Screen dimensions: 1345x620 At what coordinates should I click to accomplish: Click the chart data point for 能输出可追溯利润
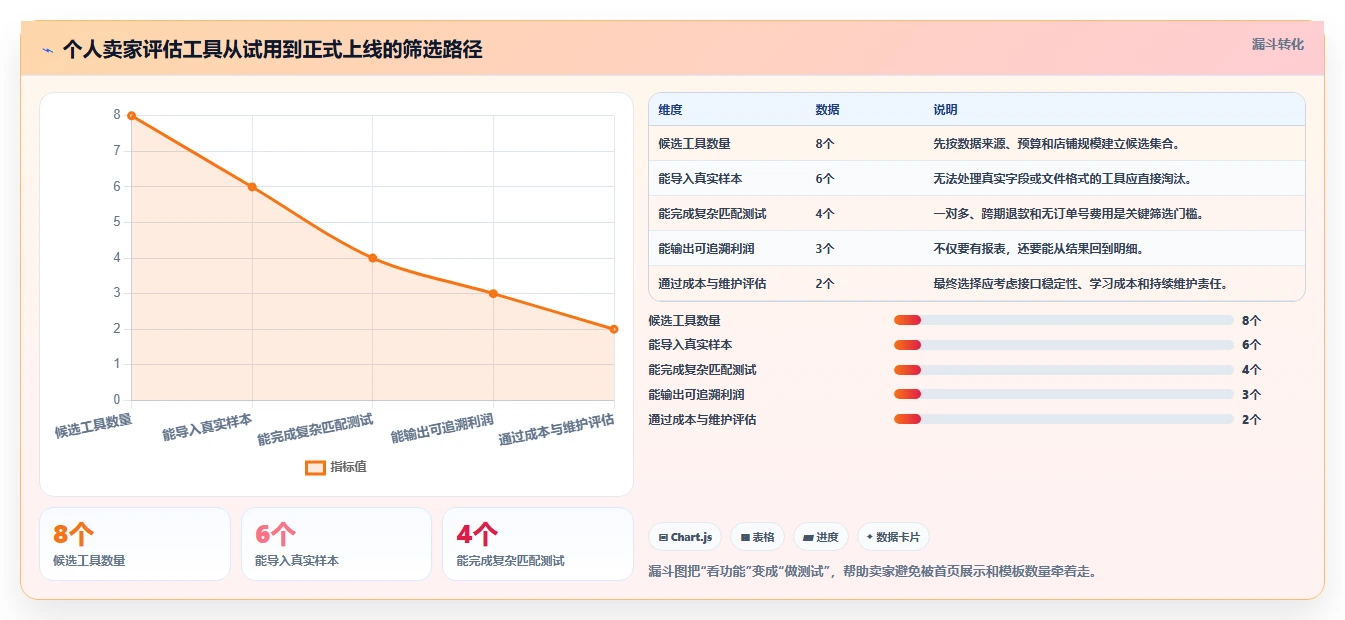click(x=493, y=293)
